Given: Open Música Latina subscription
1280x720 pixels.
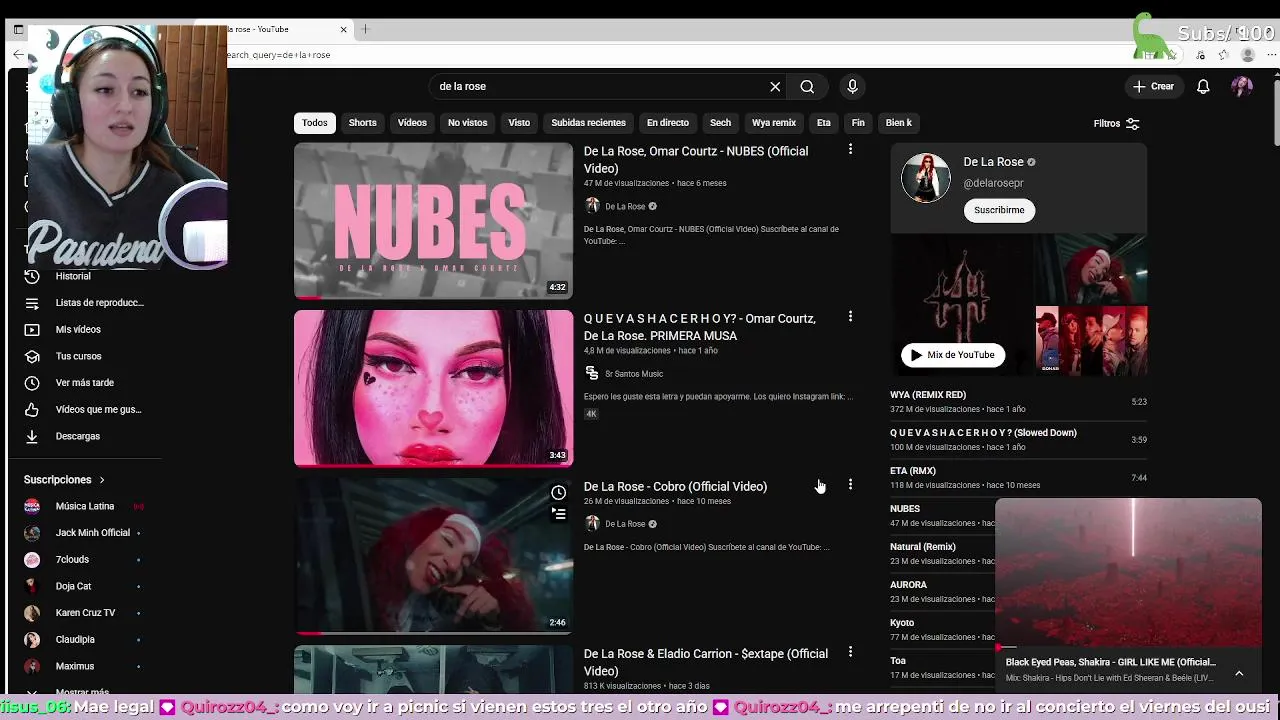Looking at the screenshot, I should [86, 506].
